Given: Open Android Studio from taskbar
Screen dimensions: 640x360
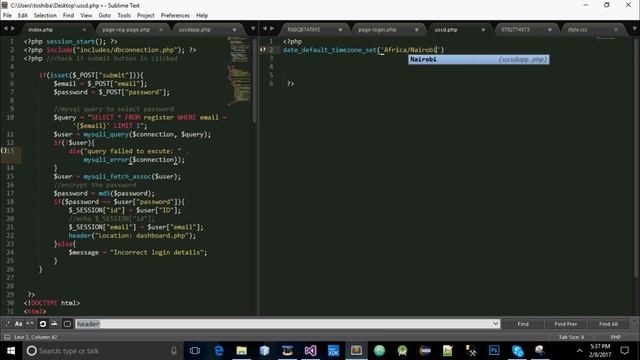Looking at the screenshot, I should point(402,351).
